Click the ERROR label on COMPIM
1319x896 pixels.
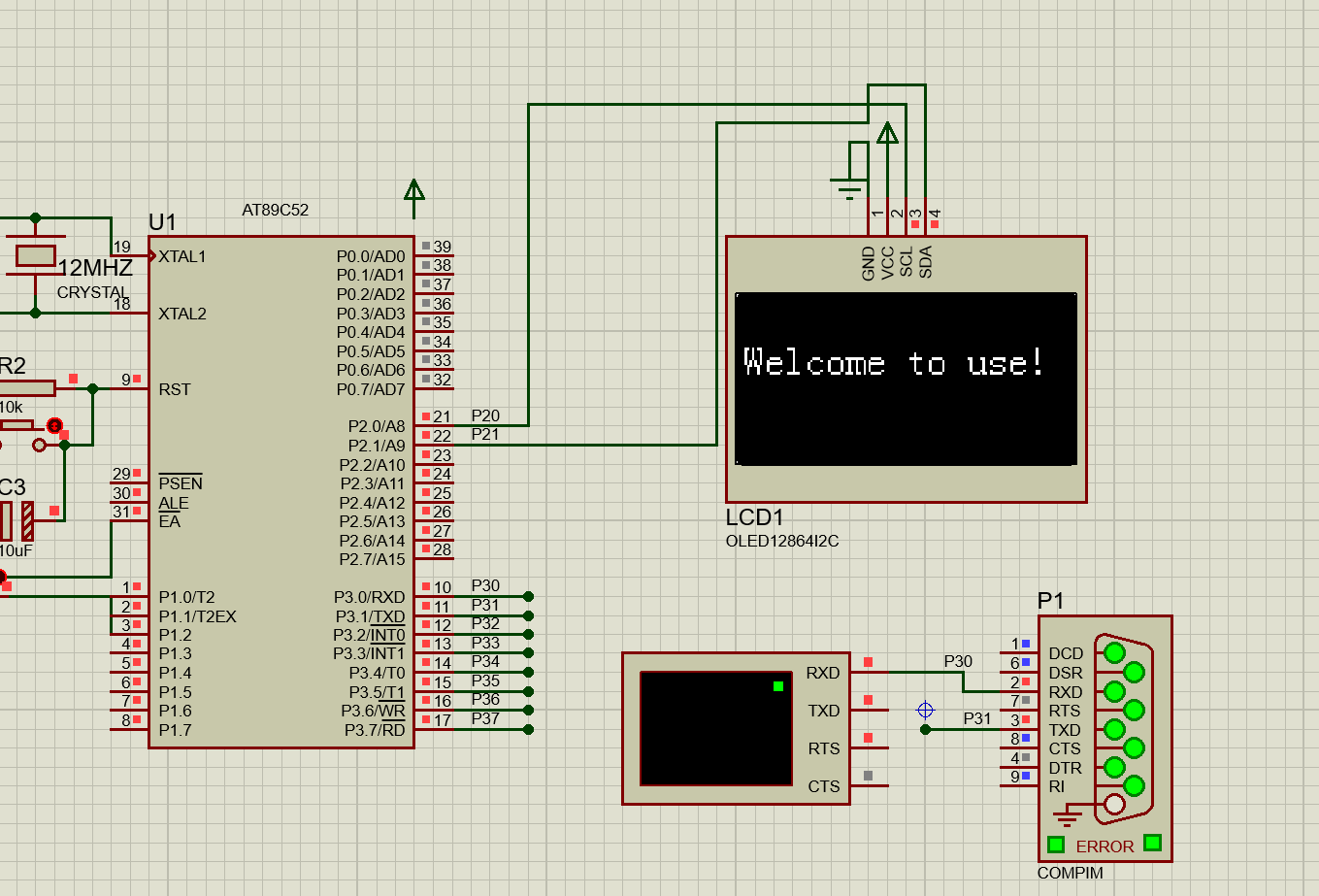1105,846
